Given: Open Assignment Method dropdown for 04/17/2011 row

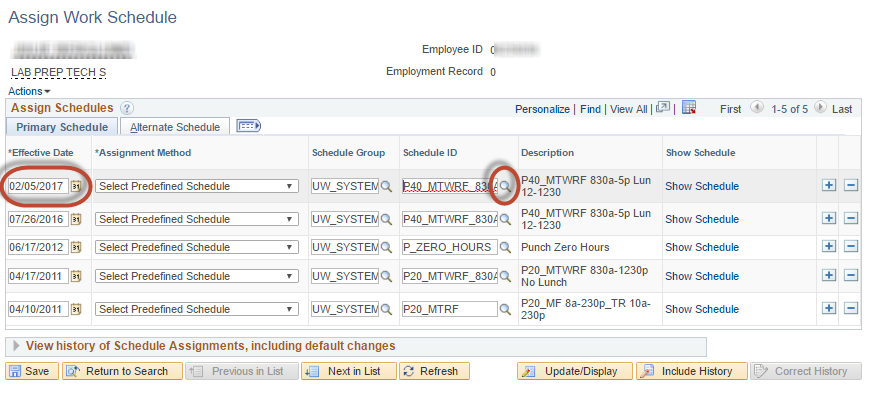Looking at the screenshot, I should tap(197, 276).
